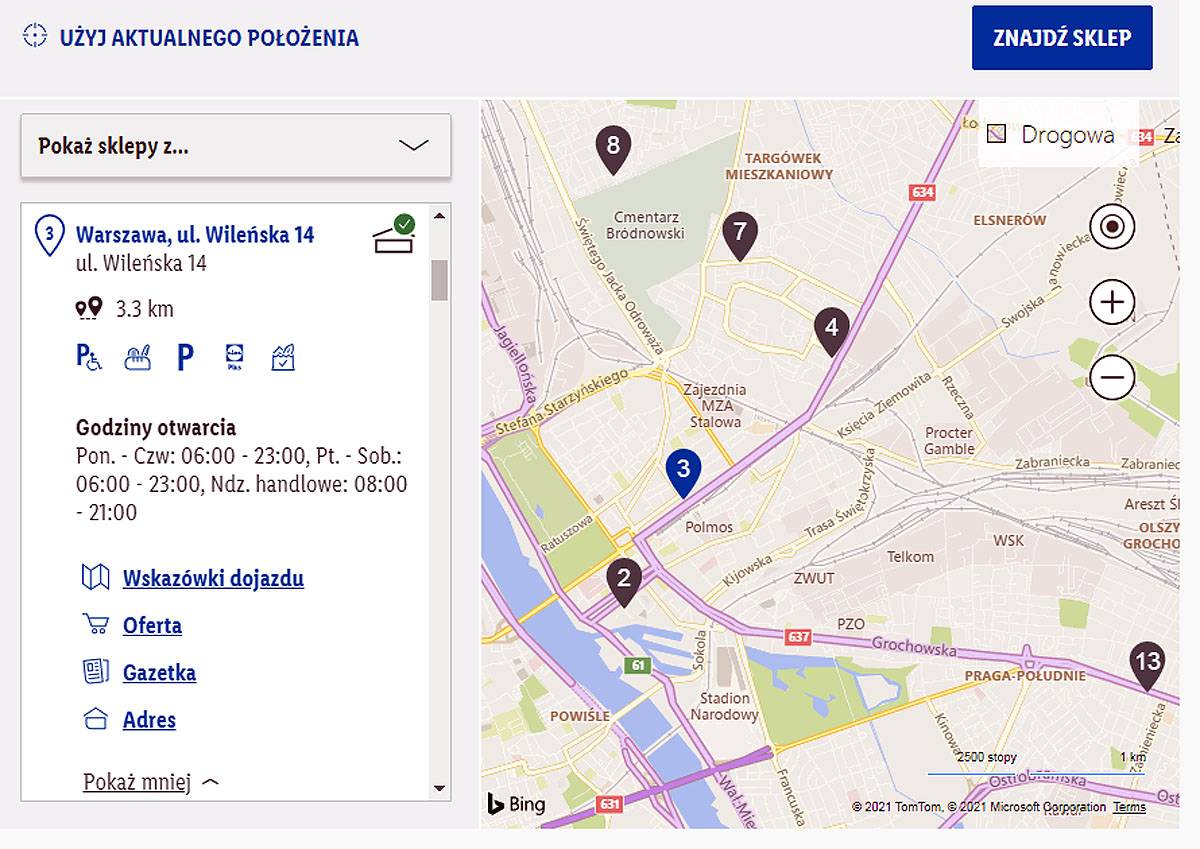Viewport: 1200px width, 849px height.
Task: Open the map 'Terms' link
Action: coord(1129,807)
